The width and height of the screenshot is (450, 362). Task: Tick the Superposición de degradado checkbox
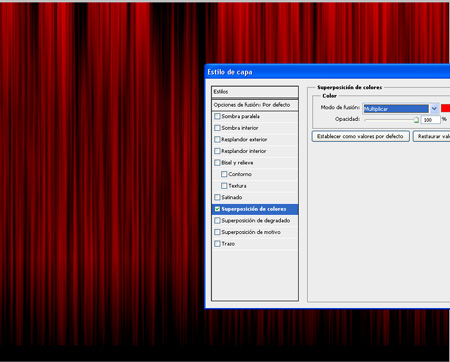pyautogui.click(x=217, y=220)
